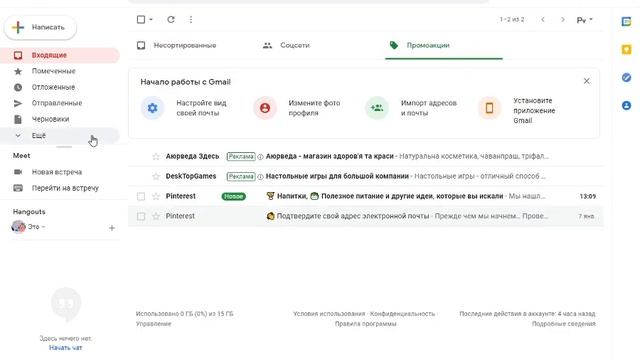
Task: Click the import contacts icon
Action: (x=377, y=108)
